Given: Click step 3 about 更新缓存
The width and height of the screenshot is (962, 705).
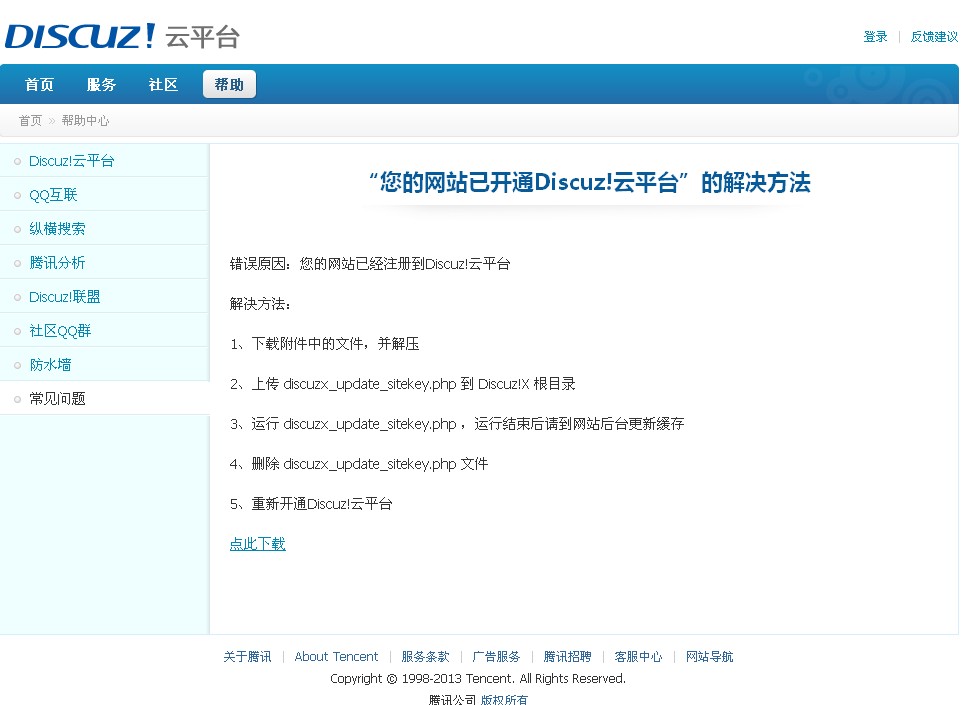Looking at the screenshot, I should point(457,423).
